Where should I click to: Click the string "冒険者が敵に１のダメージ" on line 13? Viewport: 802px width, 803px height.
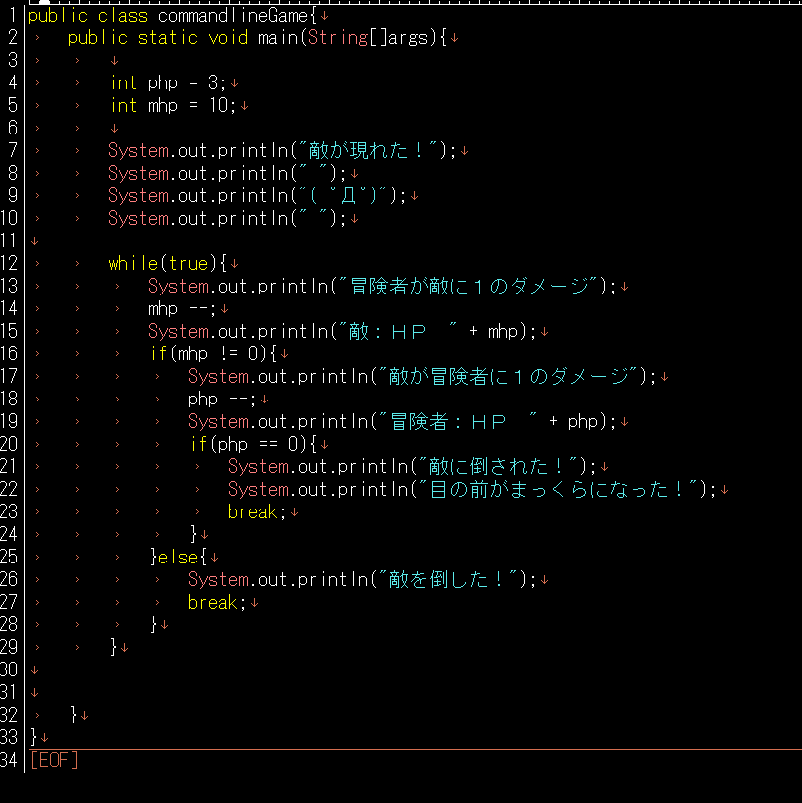(468, 286)
